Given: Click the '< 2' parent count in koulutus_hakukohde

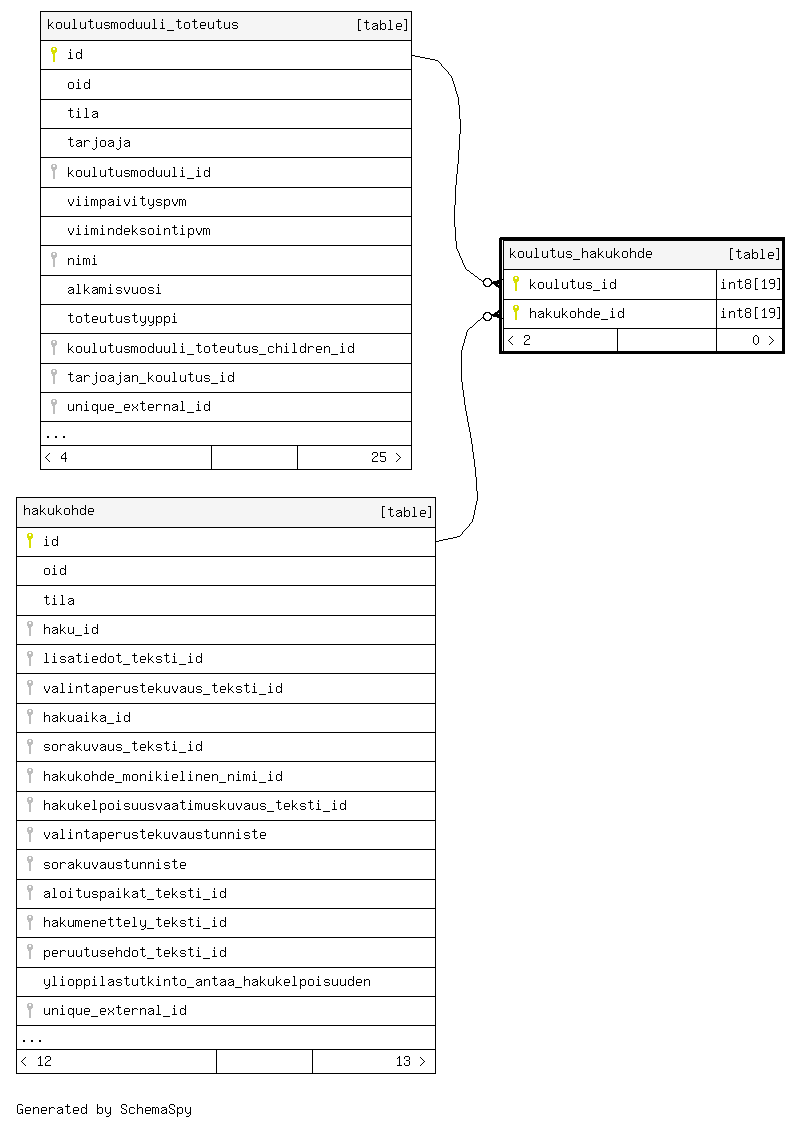Looking at the screenshot, I should pyautogui.click(x=520, y=340).
